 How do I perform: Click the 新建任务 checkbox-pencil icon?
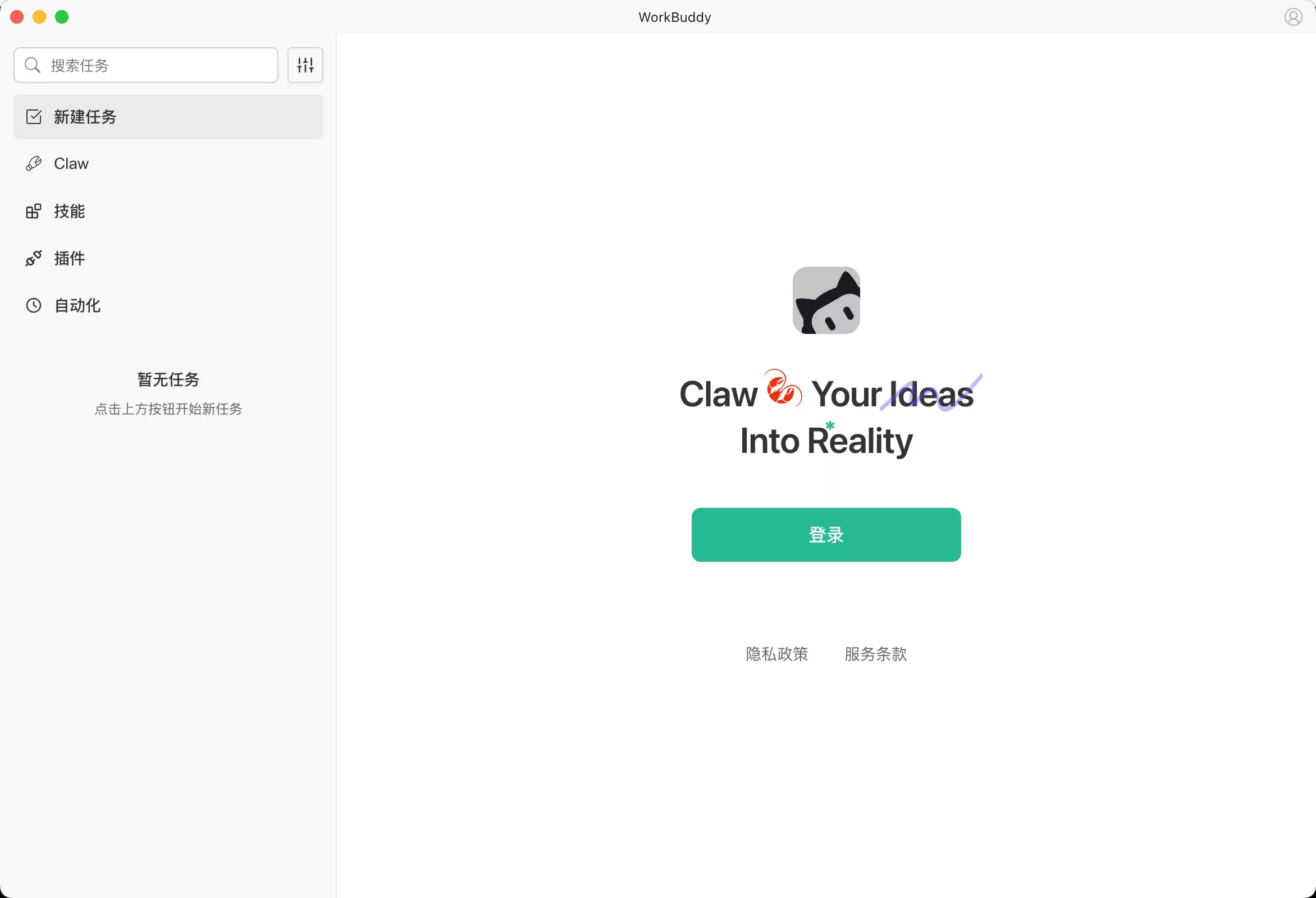(x=34, y=117)
